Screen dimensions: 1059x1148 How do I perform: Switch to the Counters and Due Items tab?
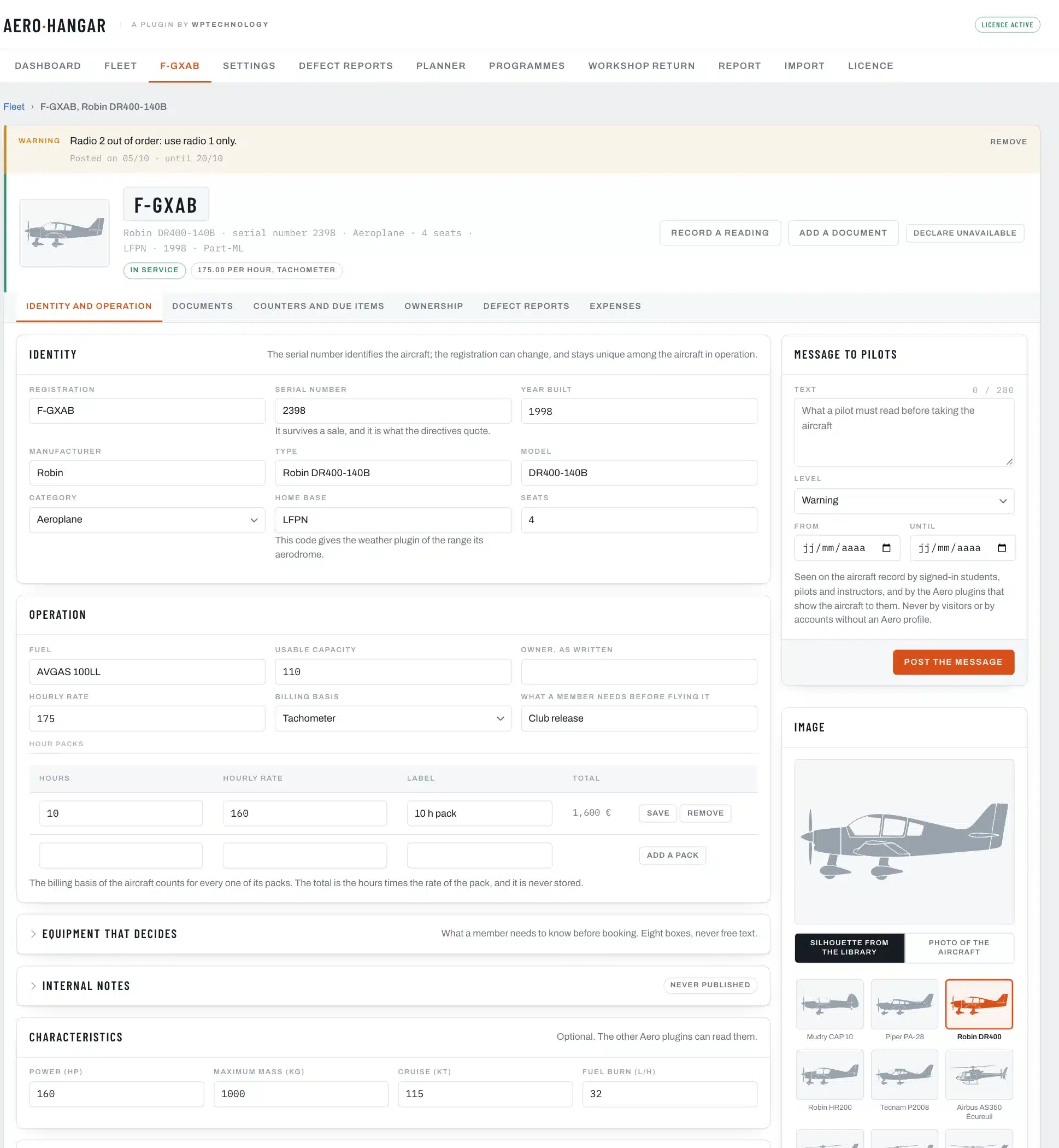[x=319, y=306]
